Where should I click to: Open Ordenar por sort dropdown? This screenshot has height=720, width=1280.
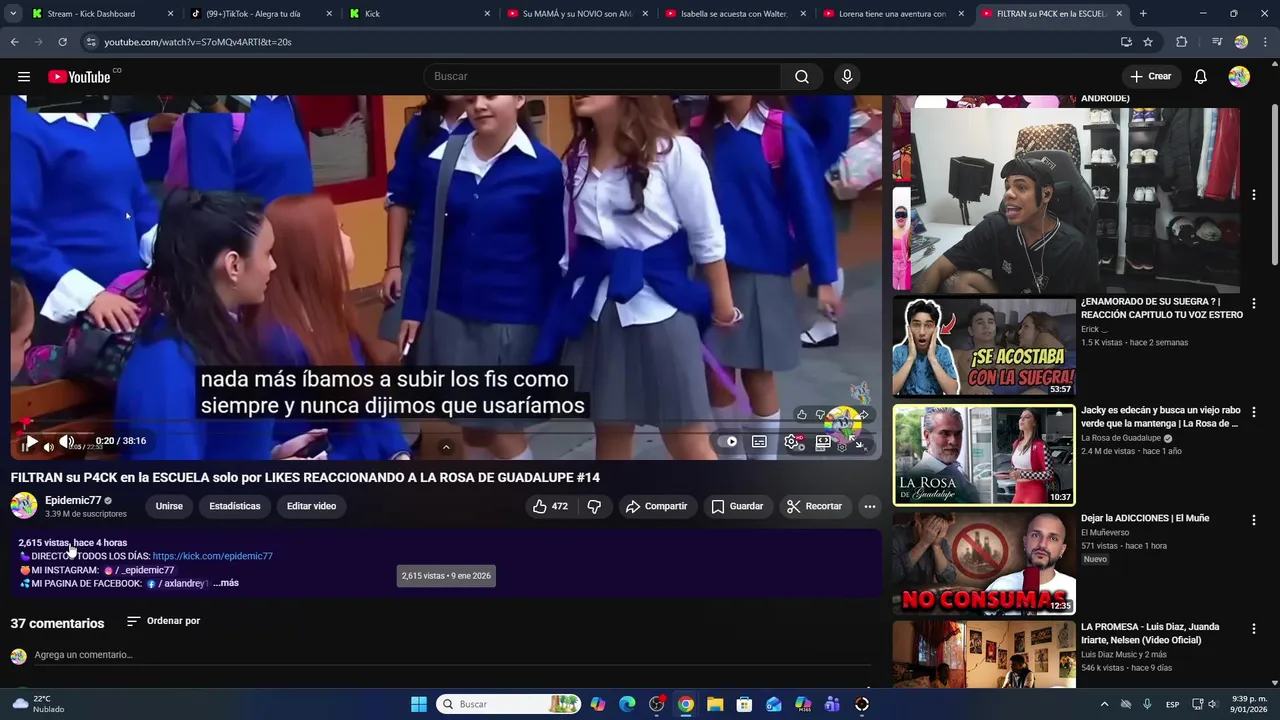pyautogui.click(x=163, y=621)
